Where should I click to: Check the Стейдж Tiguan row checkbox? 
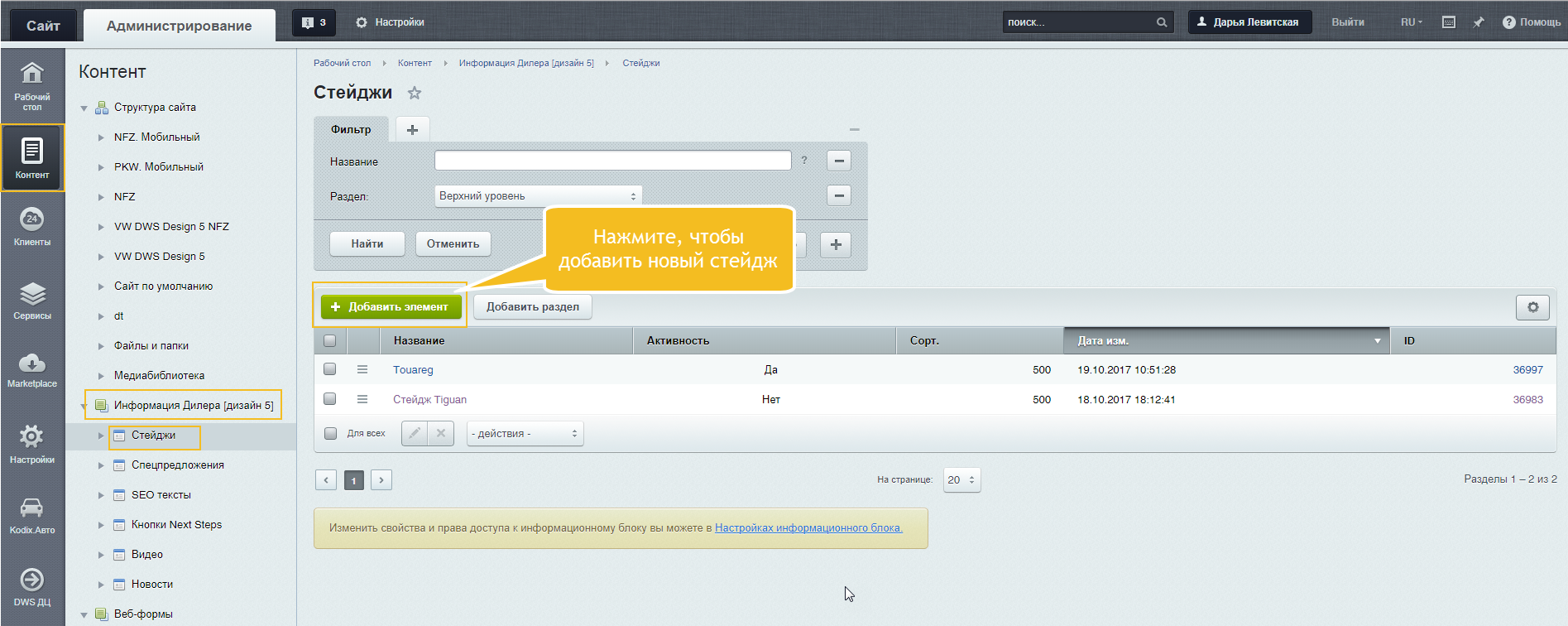click(x=330, y=399)
